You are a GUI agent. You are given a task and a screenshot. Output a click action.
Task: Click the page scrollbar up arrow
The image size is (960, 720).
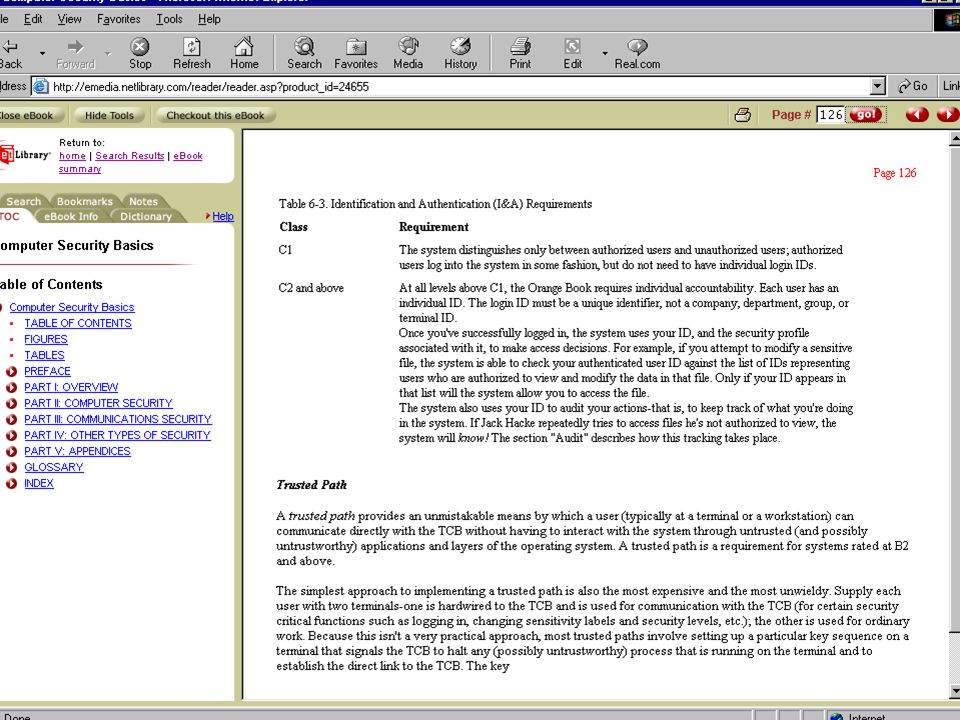(x=954, y=139)
